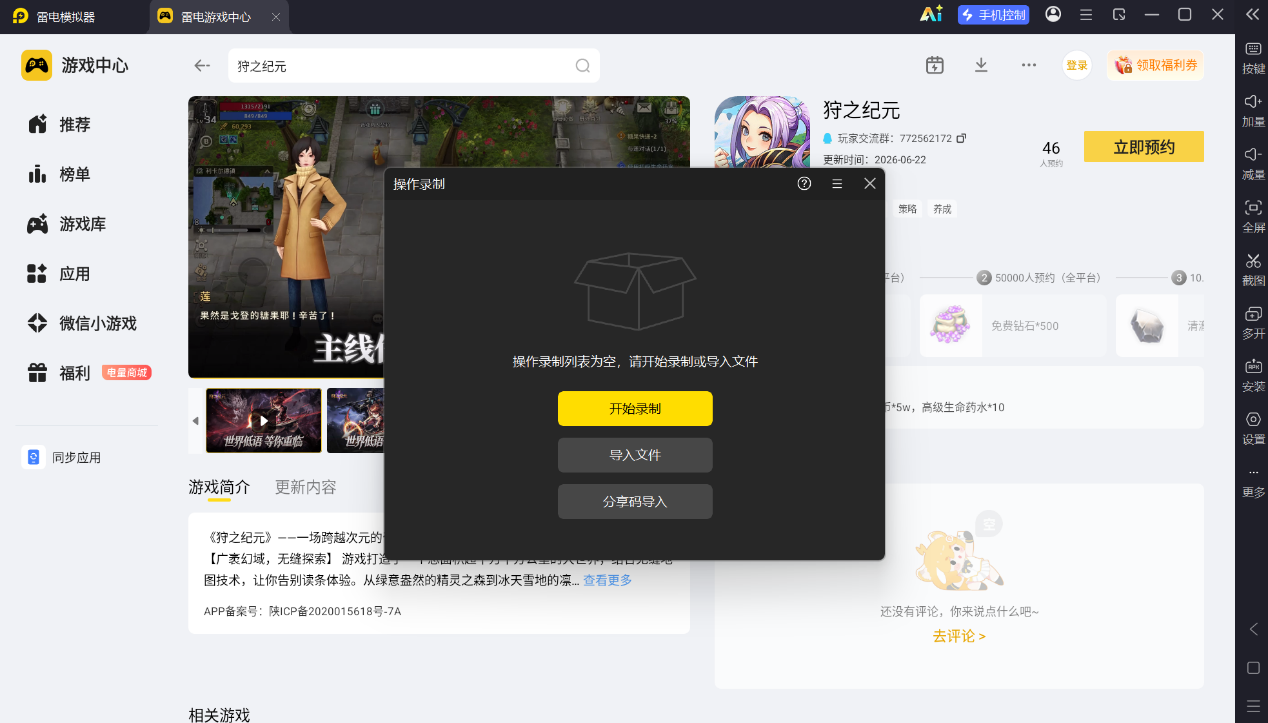
Task: Click 安装 APK install icon
Action: point(1253,374)
